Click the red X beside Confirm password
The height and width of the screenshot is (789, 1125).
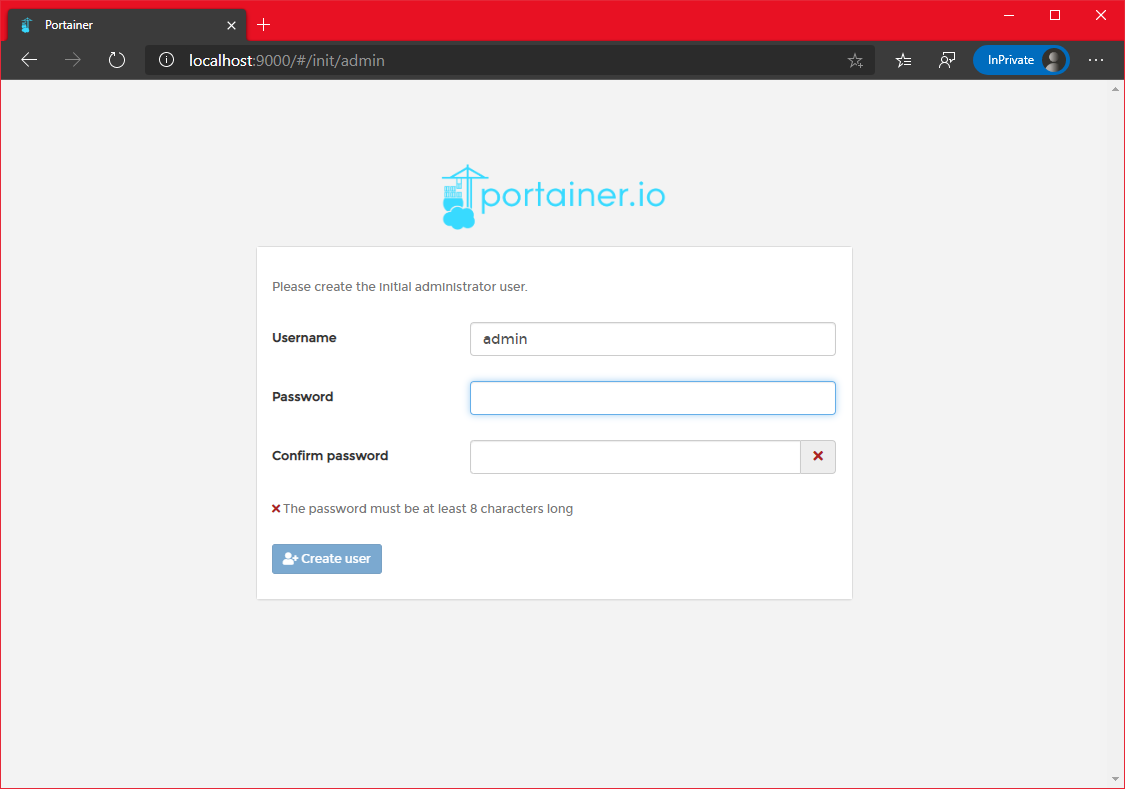tap(818, 457)
